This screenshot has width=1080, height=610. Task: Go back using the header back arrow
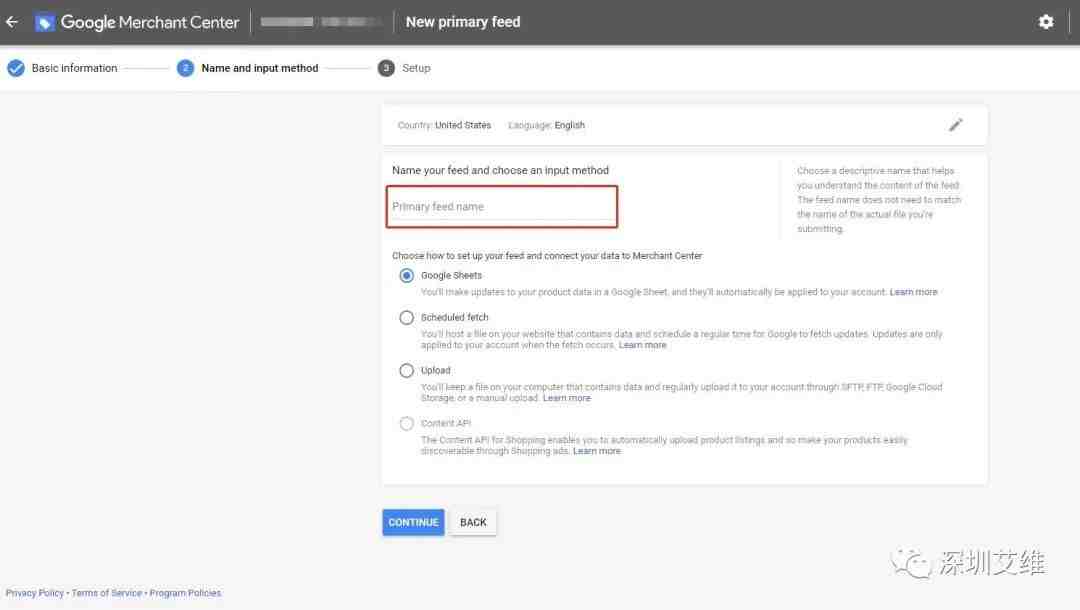12,22
